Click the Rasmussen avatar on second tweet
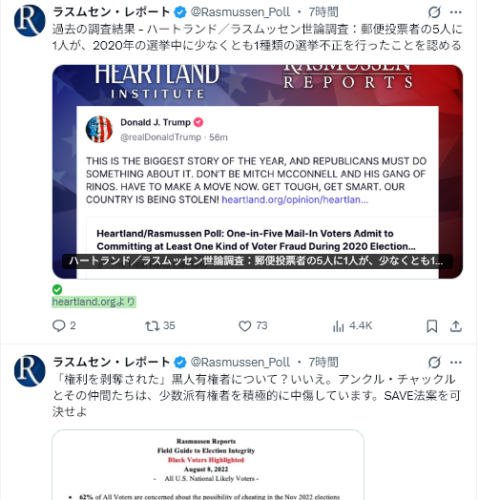479x500 pixels. [x=30, y=371]
